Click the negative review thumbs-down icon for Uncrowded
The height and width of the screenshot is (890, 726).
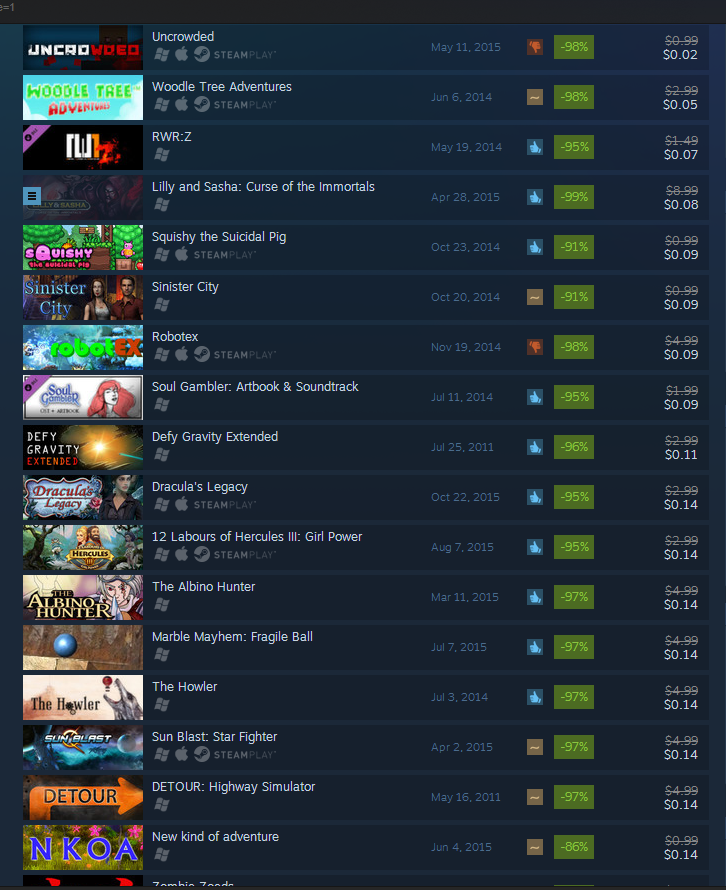[x=535, y=47]
